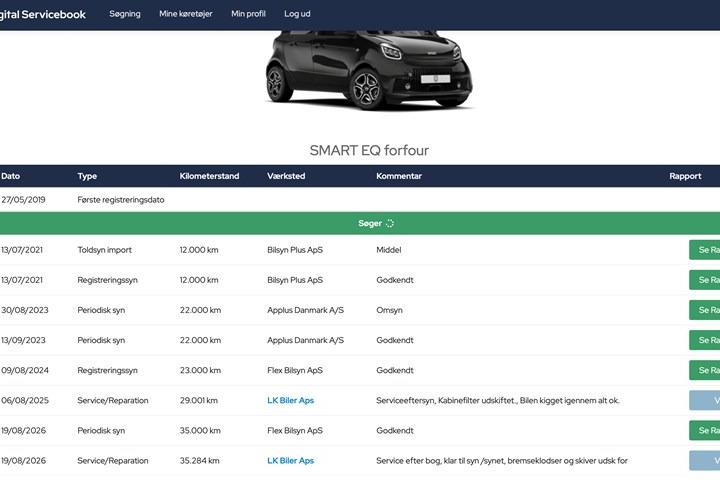720x480 pixels.
Task: Click the Service efter bog comment
Action: click(502, 461)
